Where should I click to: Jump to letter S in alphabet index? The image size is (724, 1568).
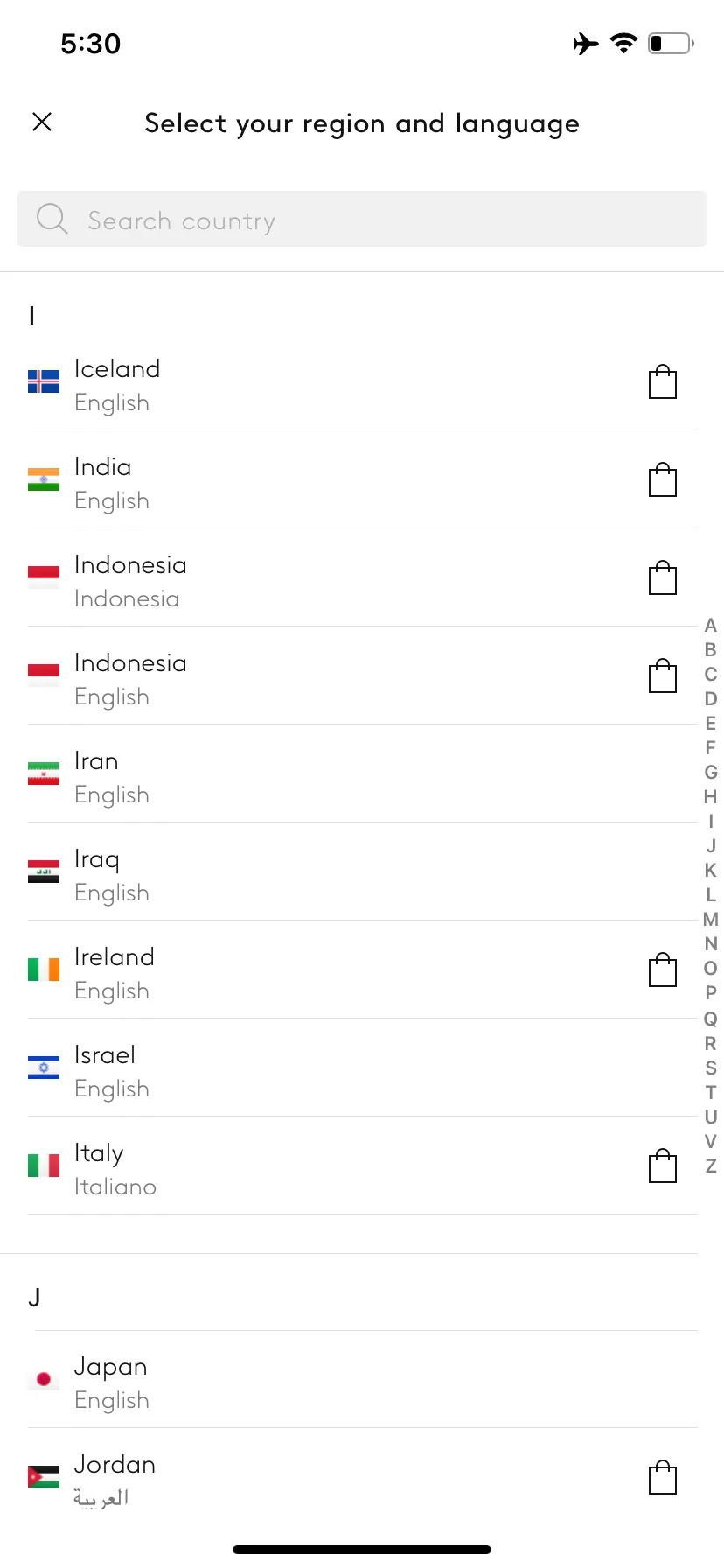pyautogui.click(x=711, y=1067)
